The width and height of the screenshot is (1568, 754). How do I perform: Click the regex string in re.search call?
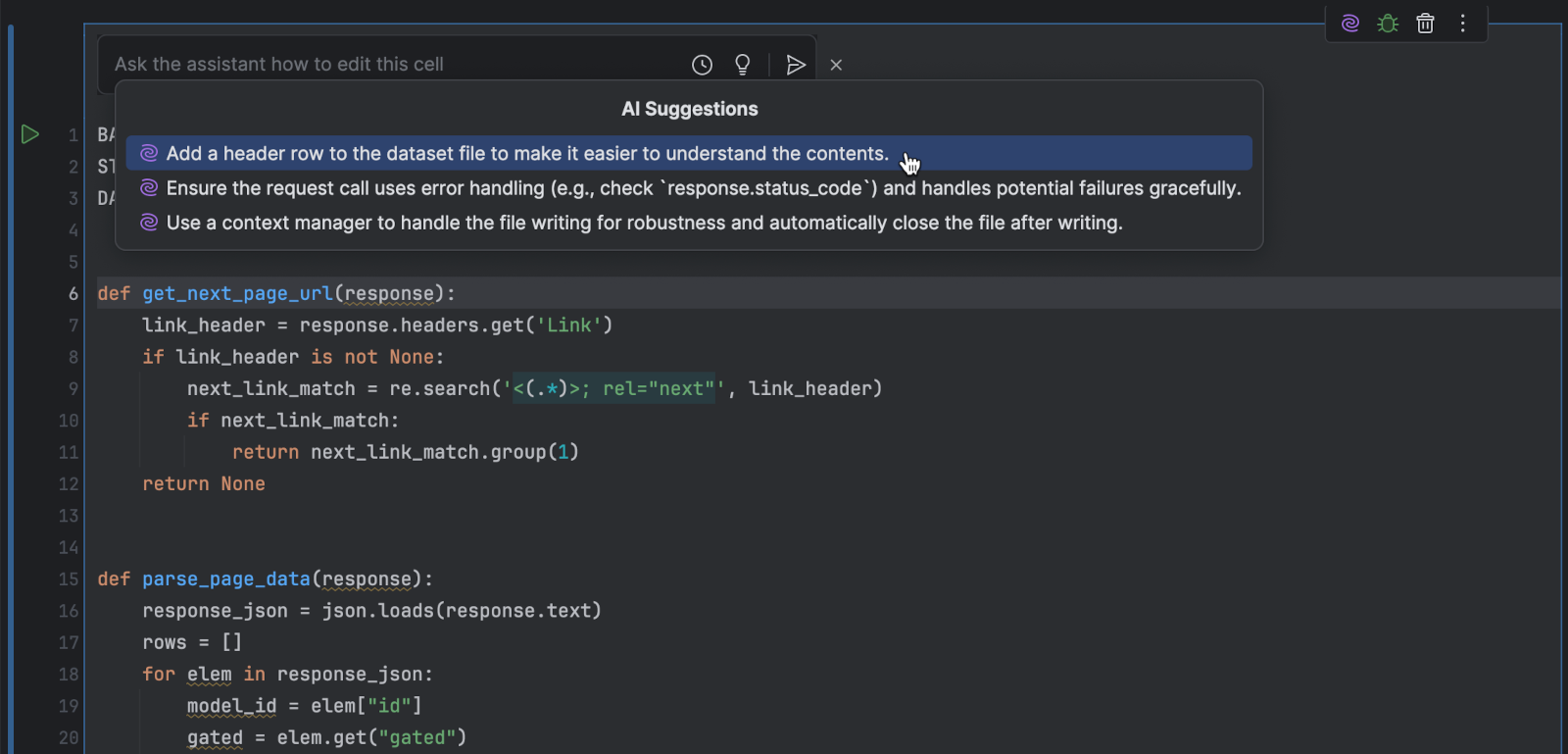[x=612, y=389]
